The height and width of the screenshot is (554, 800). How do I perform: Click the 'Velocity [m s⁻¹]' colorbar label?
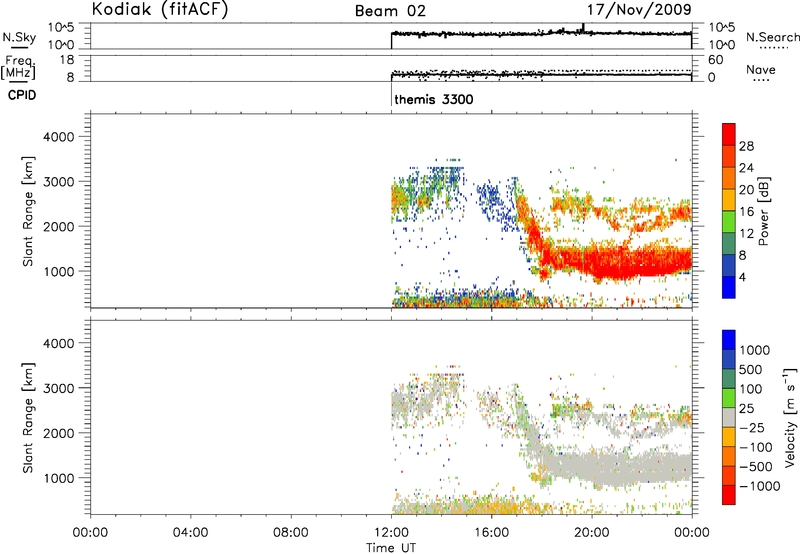click(790, 417)
